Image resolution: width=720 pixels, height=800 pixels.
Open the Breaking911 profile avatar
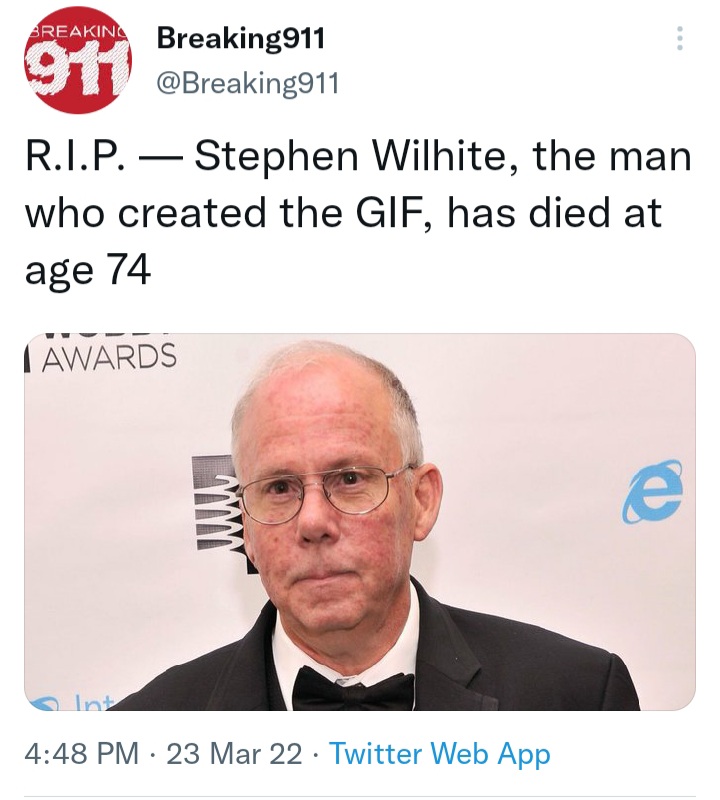coord(77,63)
